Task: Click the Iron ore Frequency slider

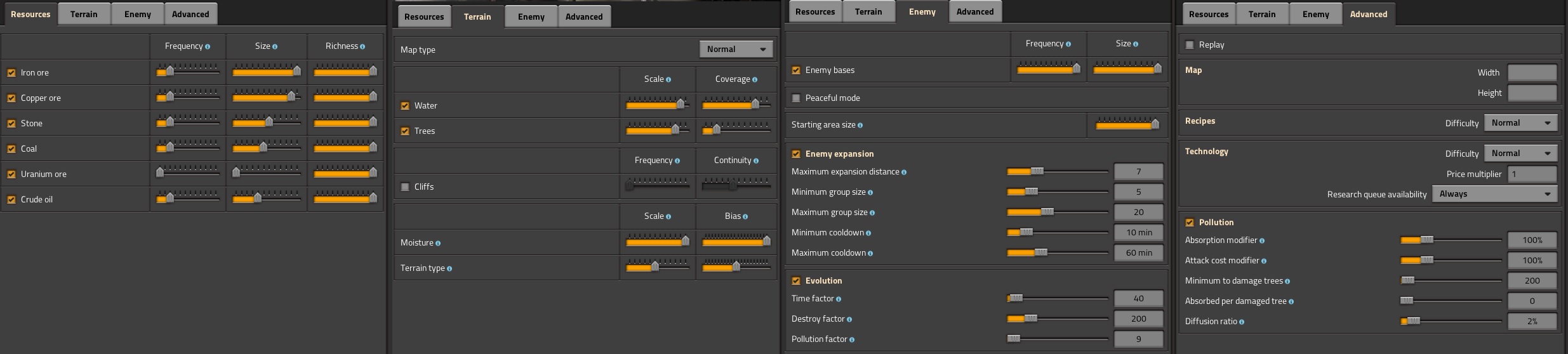Action: click(x=188, y=70)
